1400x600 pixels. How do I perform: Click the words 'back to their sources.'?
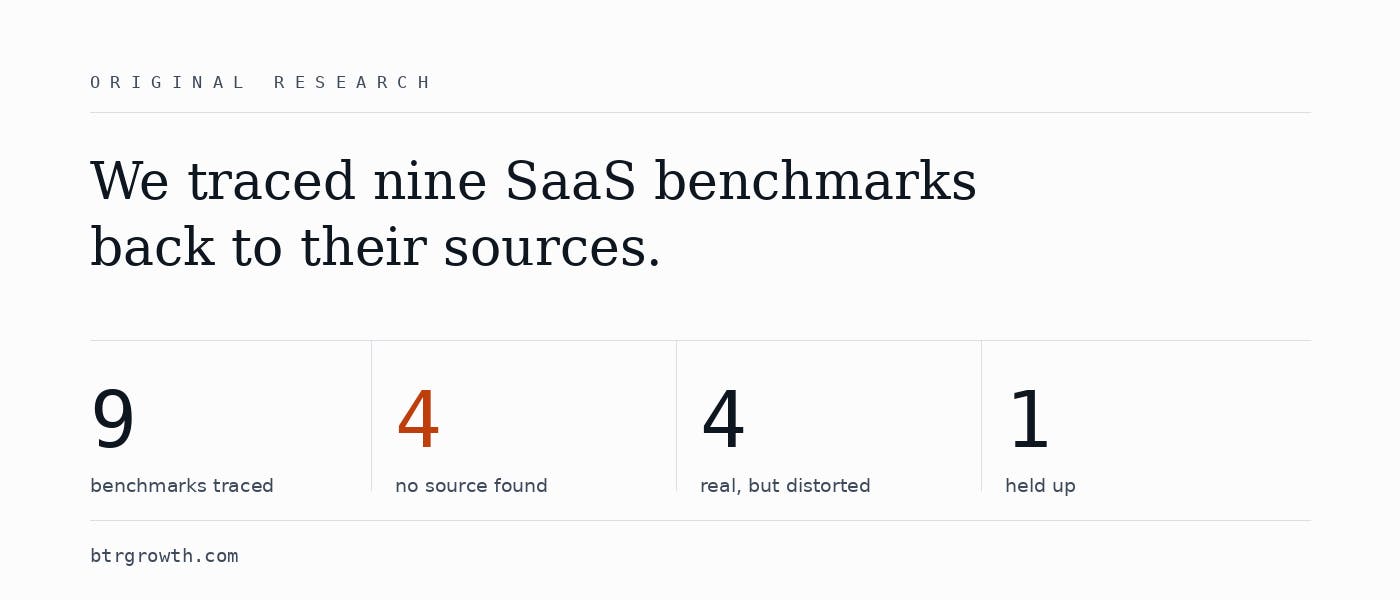click(x=376, y=249)
